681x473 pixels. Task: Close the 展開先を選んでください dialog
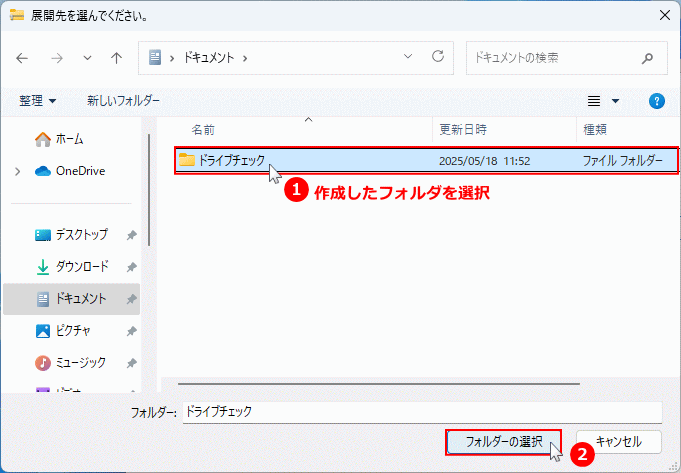(x=664, y=15)
